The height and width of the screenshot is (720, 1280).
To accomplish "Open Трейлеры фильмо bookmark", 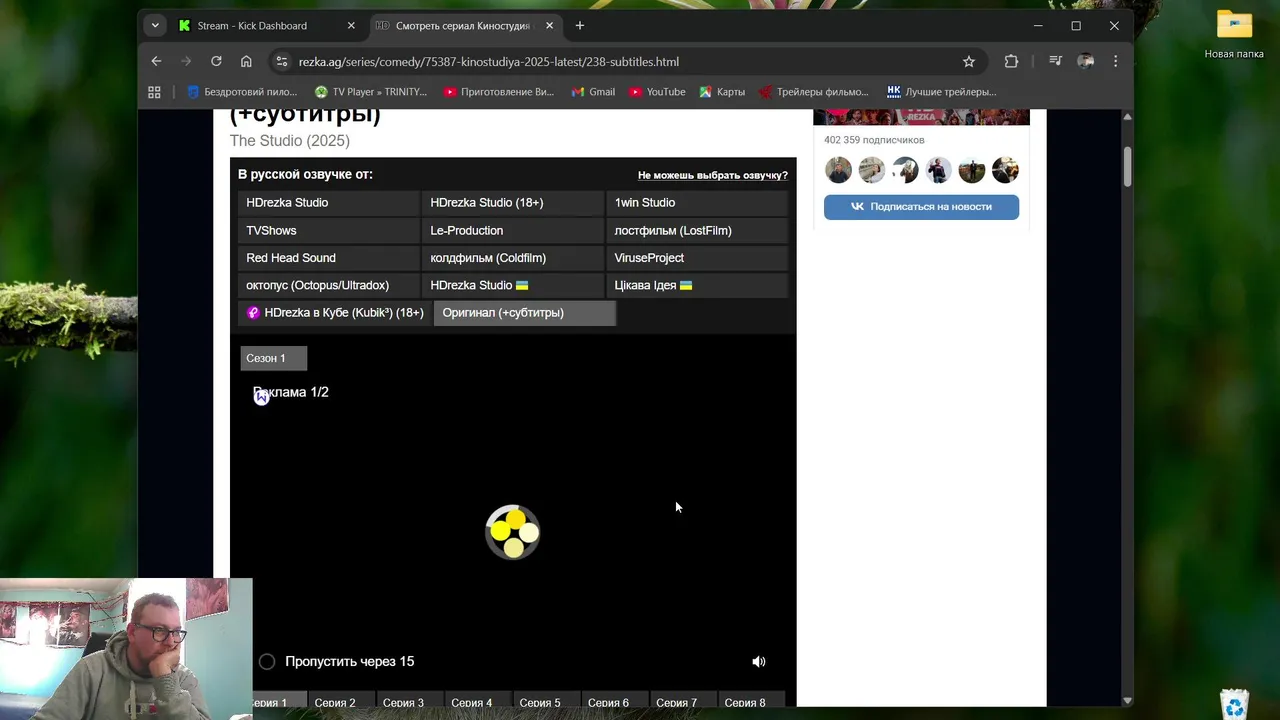I will (x=814, y=92).
